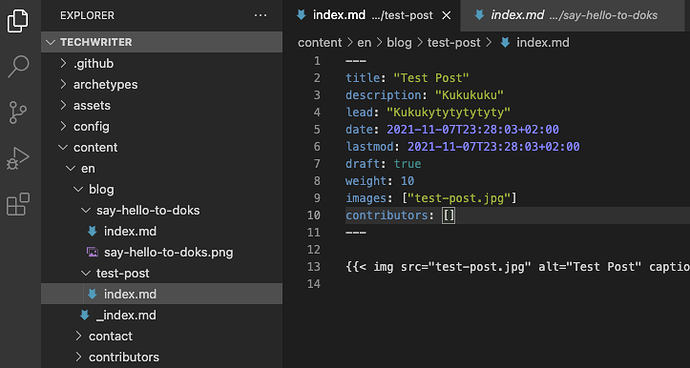Click the lastmod value on line 6
The width and height of the screenshot is (690, 368).
tap(493, 147)
